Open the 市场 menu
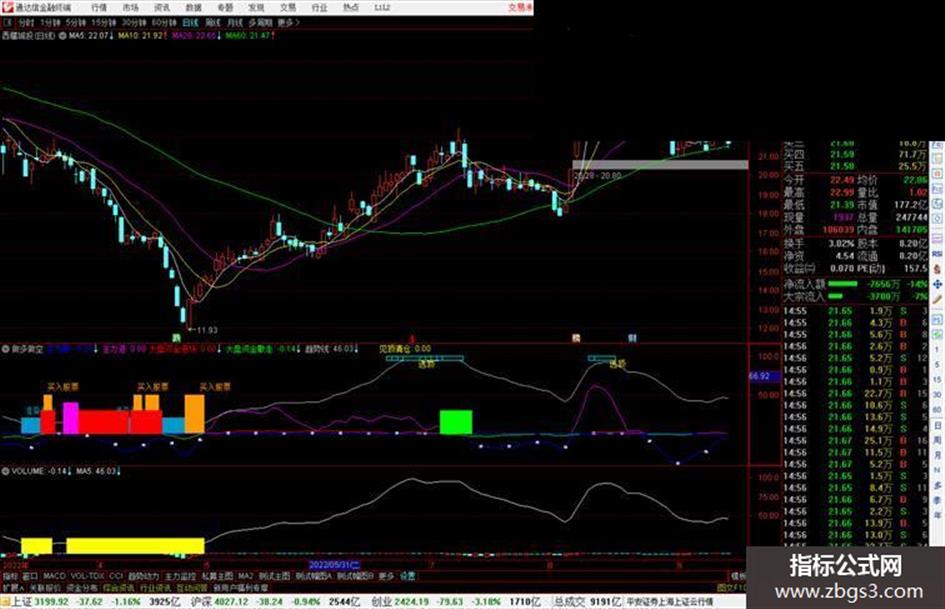The width and height of the screenshot is (945, 609). point(130,7)
